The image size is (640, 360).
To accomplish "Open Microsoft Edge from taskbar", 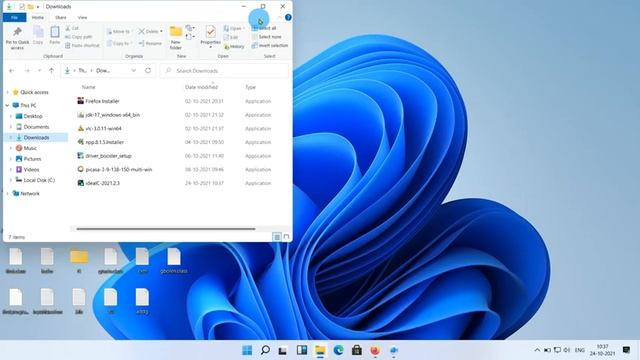I will [x=338, y=350].
